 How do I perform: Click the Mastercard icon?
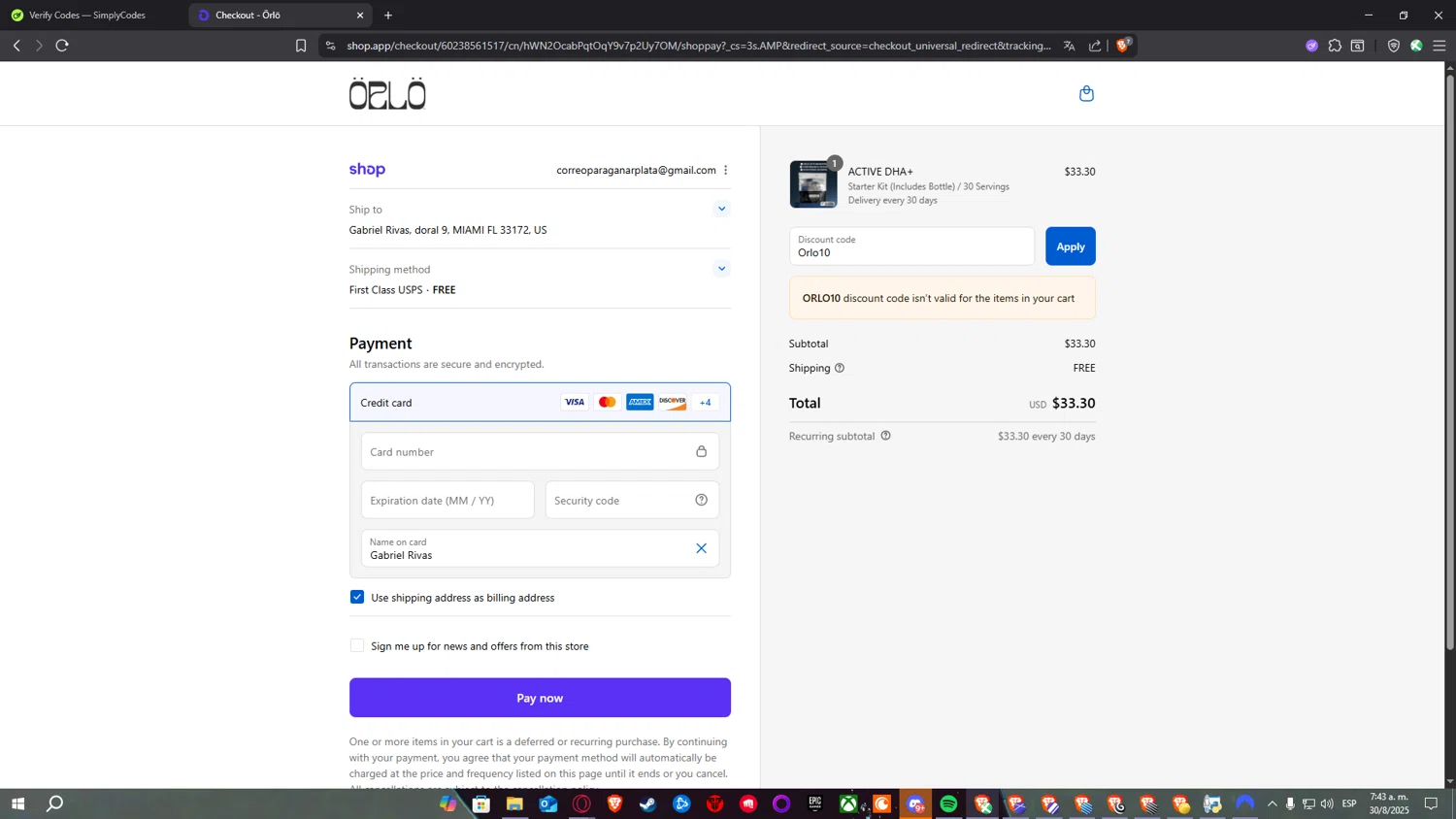[x=608, y=402]
